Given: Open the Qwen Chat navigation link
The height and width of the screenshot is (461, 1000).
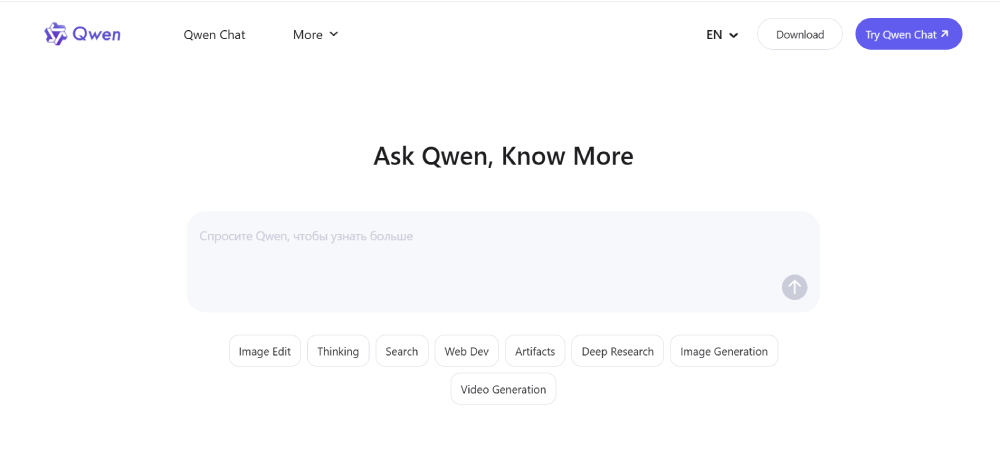Looking at the screenshot, I should click(214, 35).
